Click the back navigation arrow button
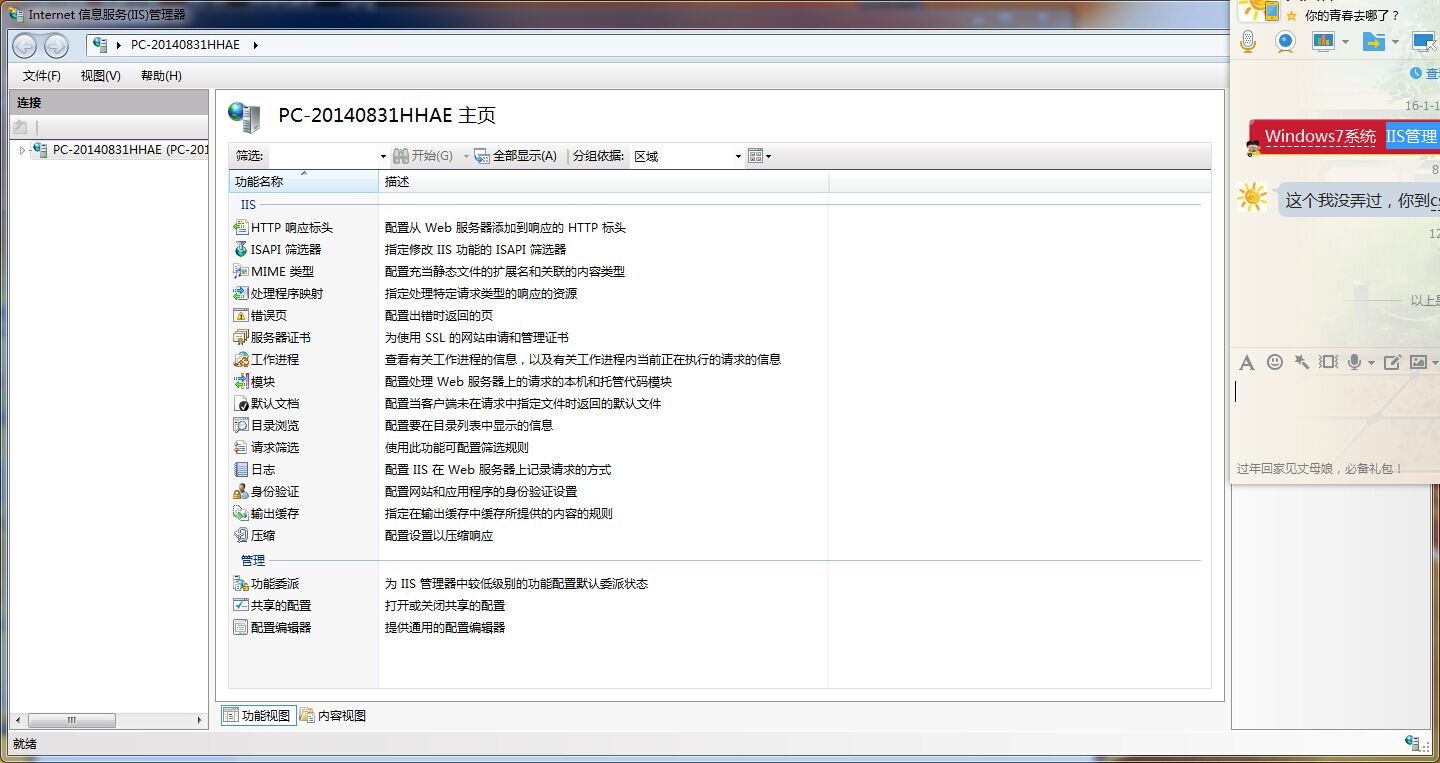The width and height of the screenshot is (1440, 763). point(25,45)
